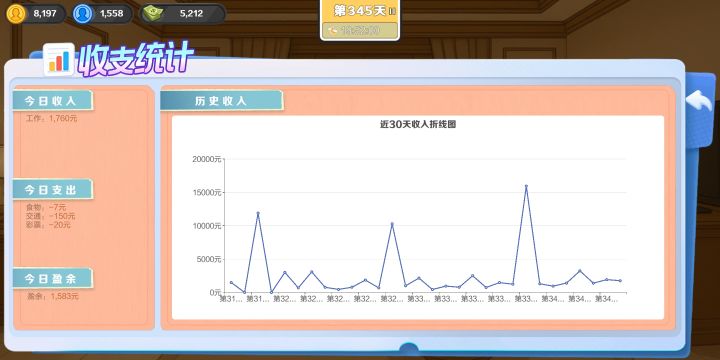Click the white back arrow

[699, 100]
